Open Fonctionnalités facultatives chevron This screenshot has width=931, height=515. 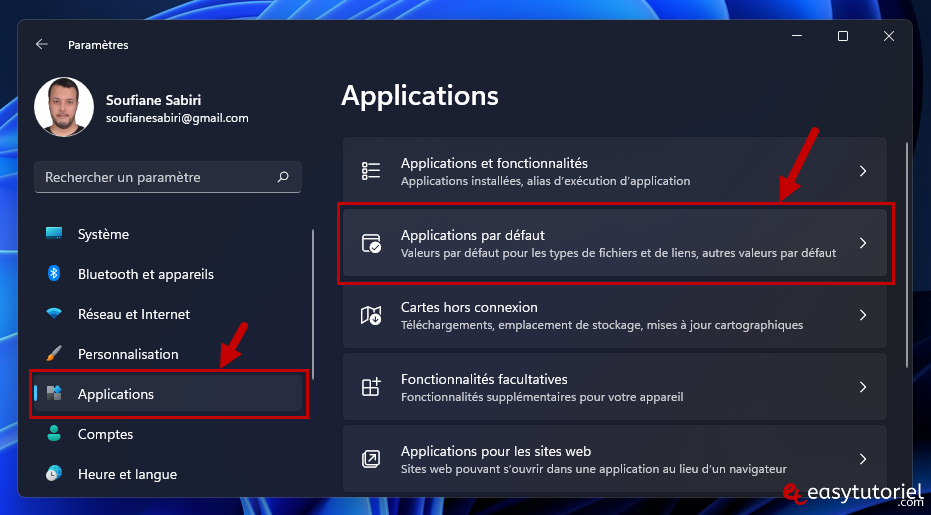(x=863, y=387)
